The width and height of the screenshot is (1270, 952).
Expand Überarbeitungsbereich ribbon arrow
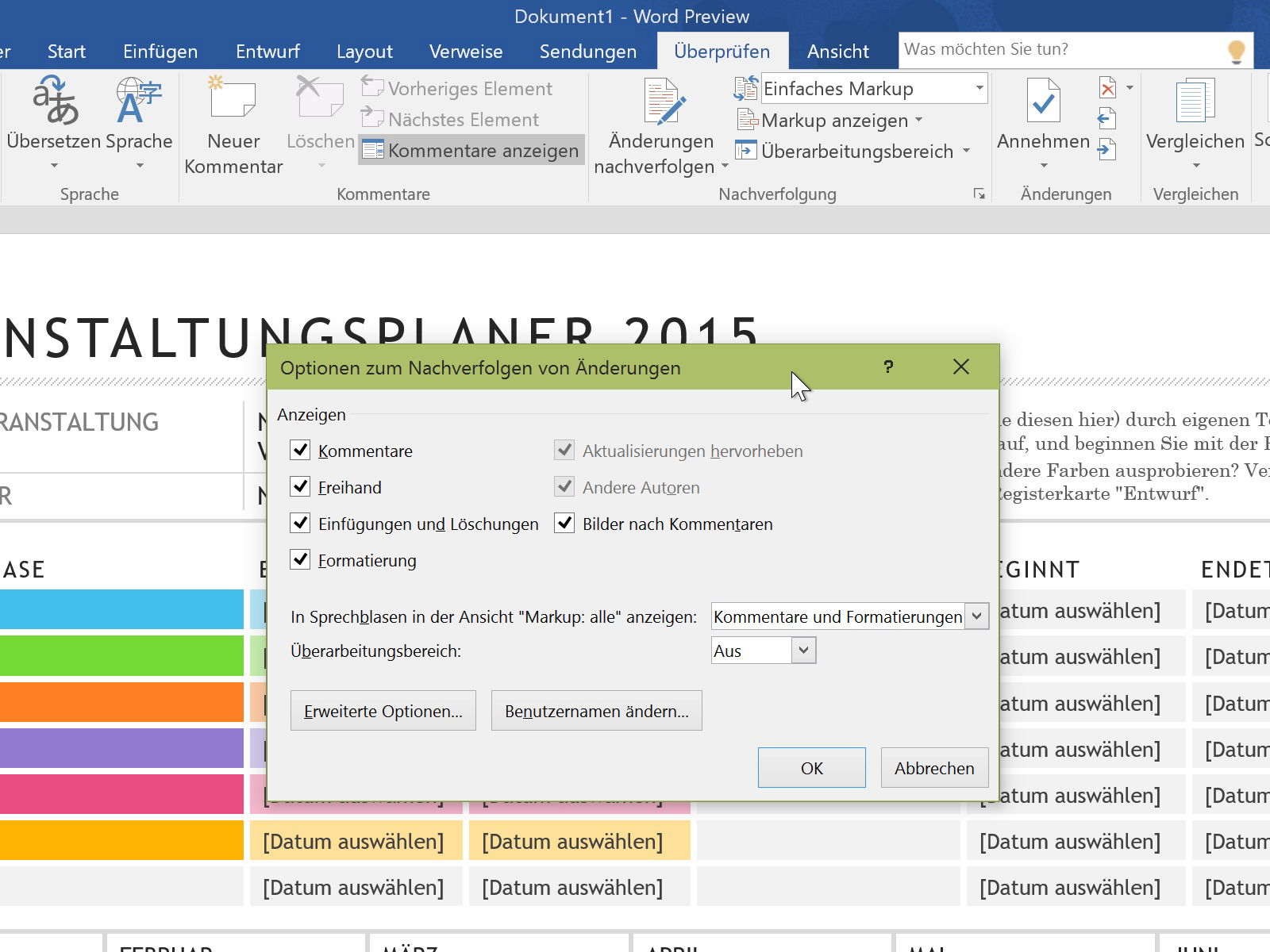coord(966,151)
